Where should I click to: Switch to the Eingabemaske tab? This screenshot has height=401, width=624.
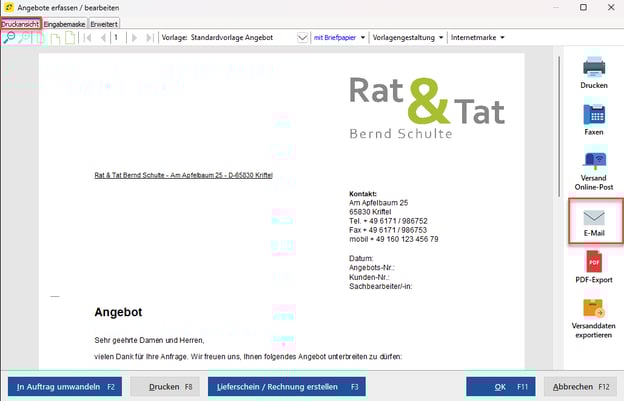pyautogui.click(x=65, y=23)
